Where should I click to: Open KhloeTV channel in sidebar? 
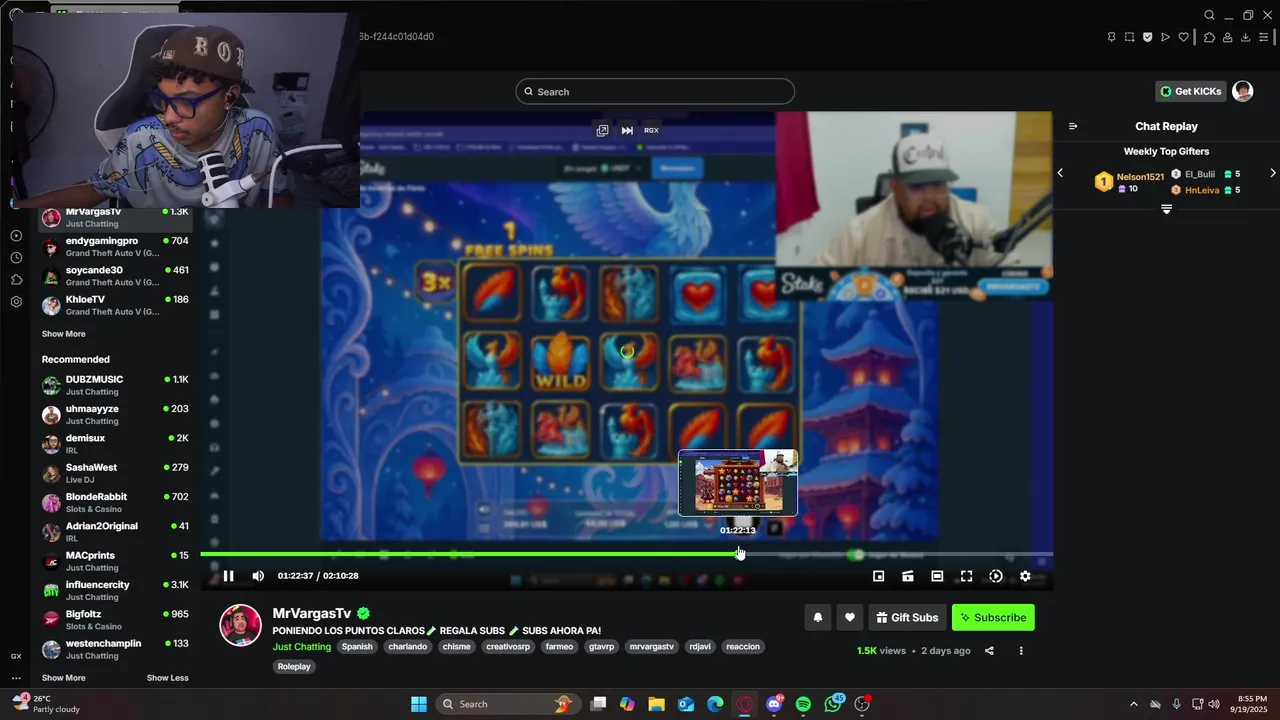[x=114, y=305]
